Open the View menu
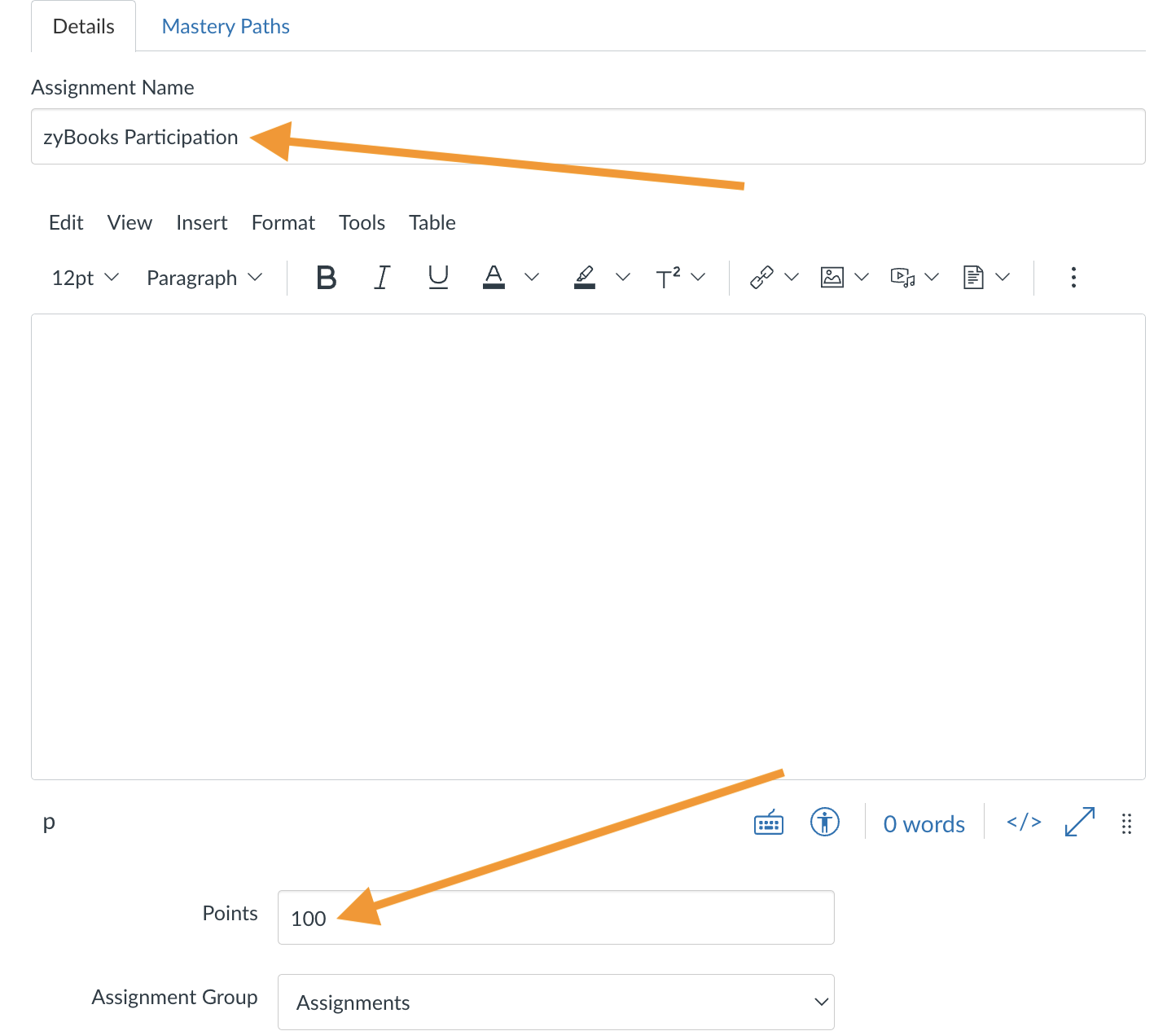This screenshot has height=1031, width=1176. (x=129, y=222)
